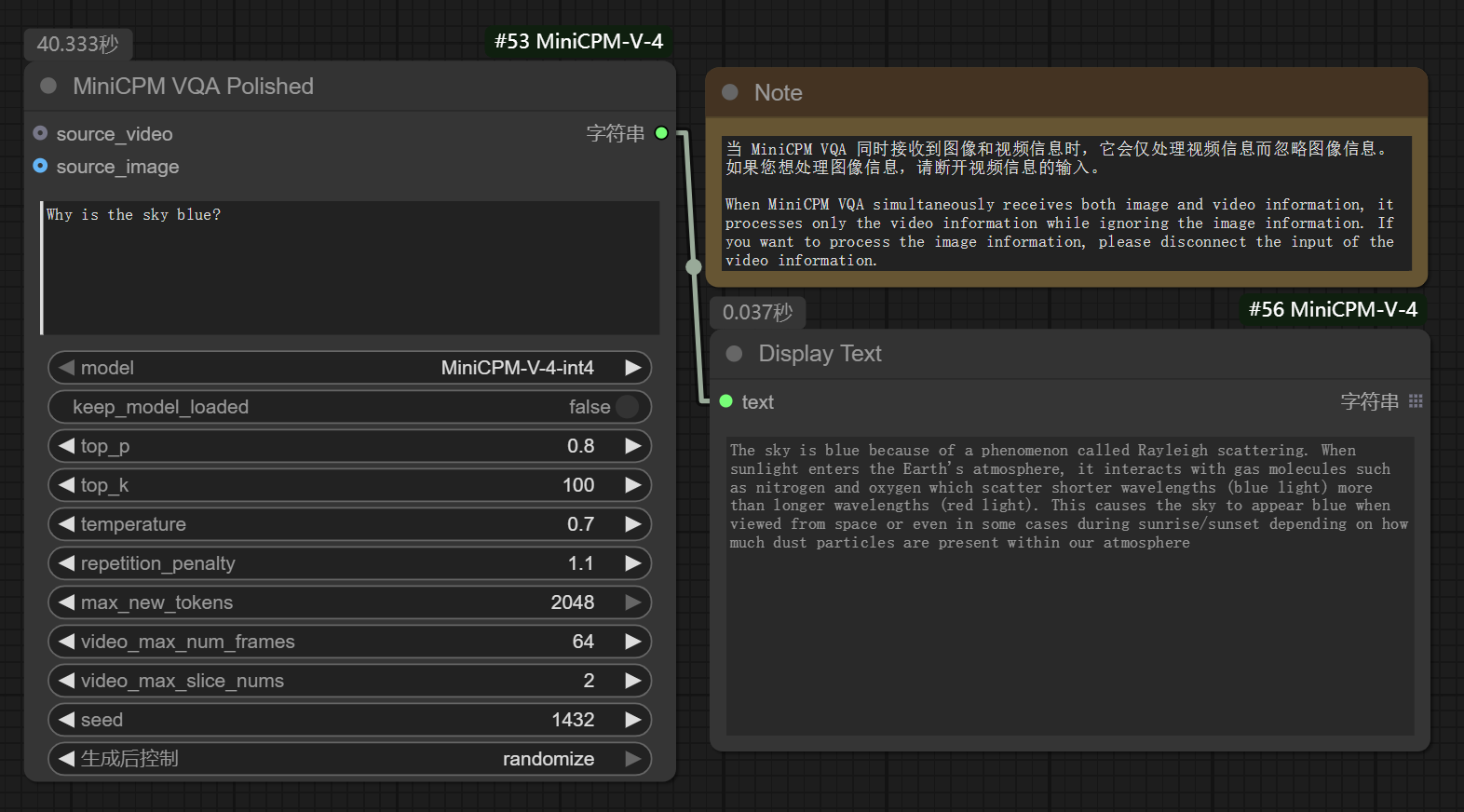The image size is (1464, 812).
Task: Click the video_max_num_frames value 64
Action: point(583,642)
